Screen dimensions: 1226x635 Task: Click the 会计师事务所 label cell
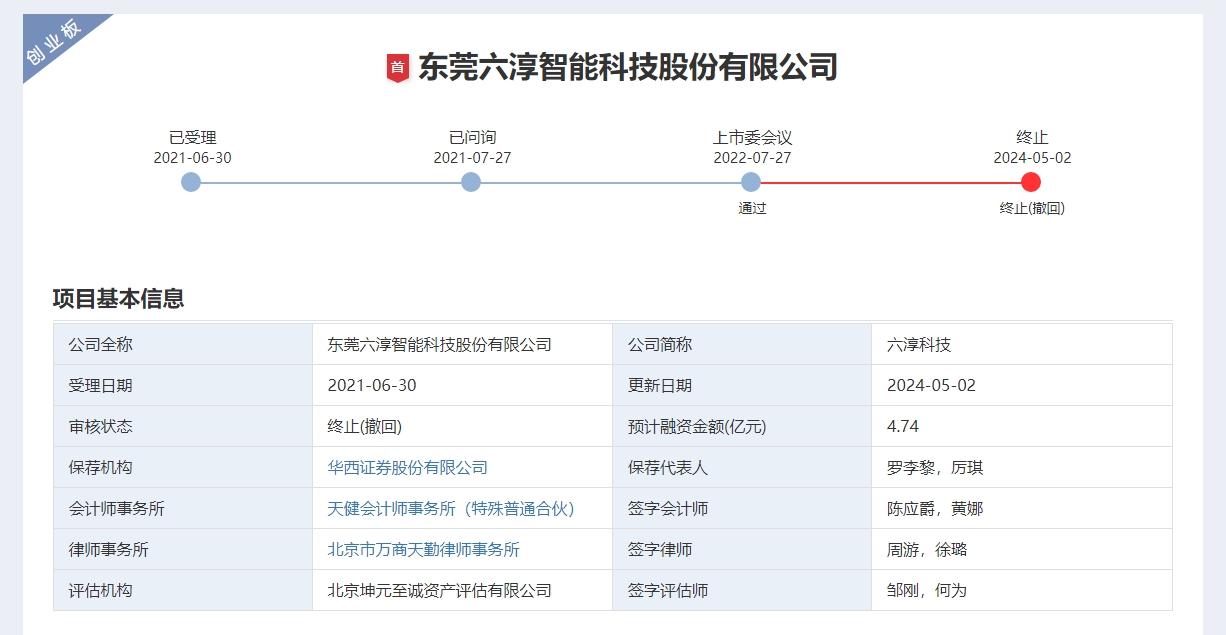coord(183,508)
